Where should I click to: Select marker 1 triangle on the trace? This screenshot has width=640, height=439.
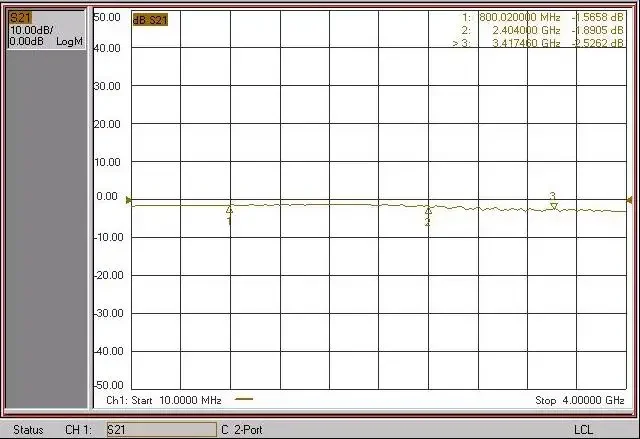(230, 210)
